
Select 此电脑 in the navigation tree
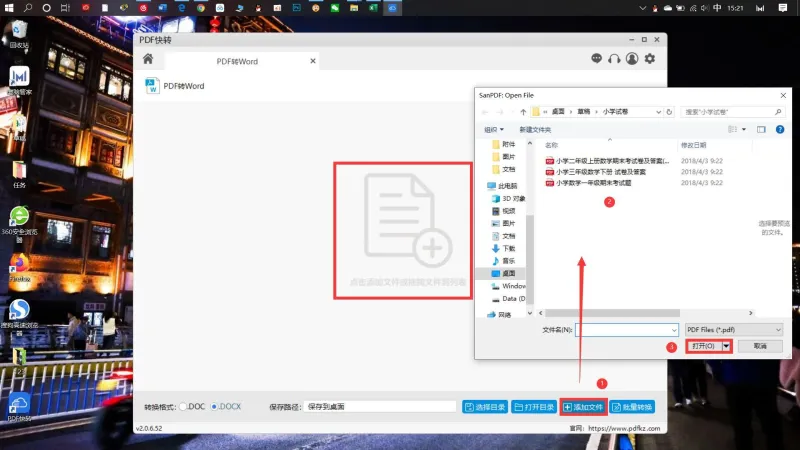pyautogui.click(x=502, y=186)
